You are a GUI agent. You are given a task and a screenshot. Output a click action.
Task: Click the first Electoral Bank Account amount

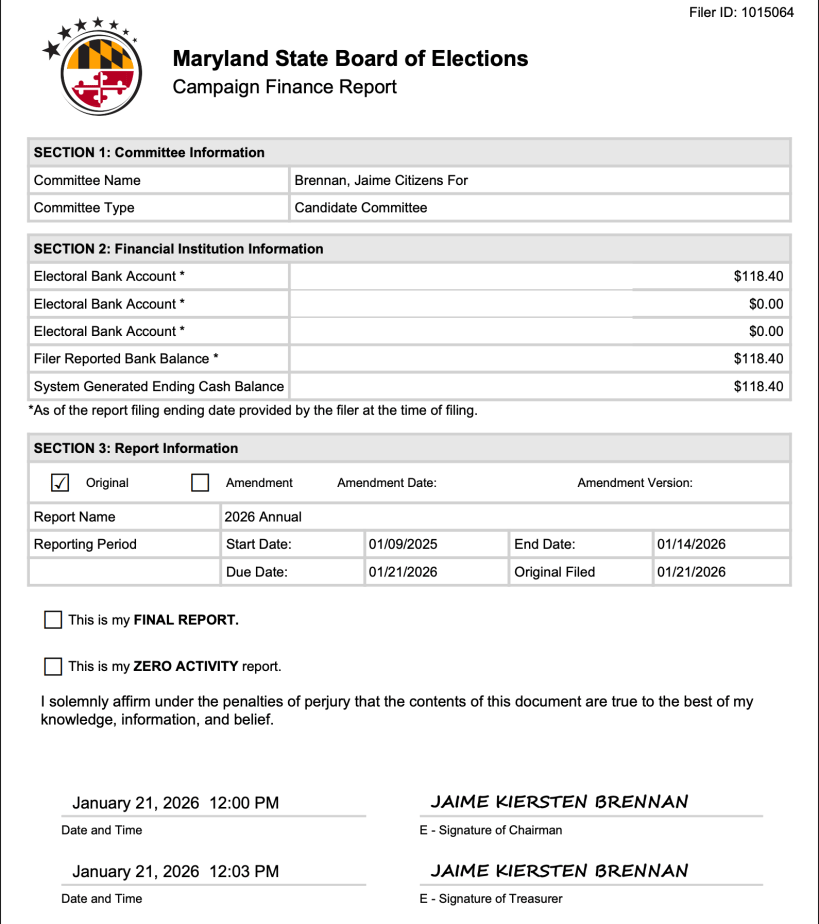pos(758,276)
